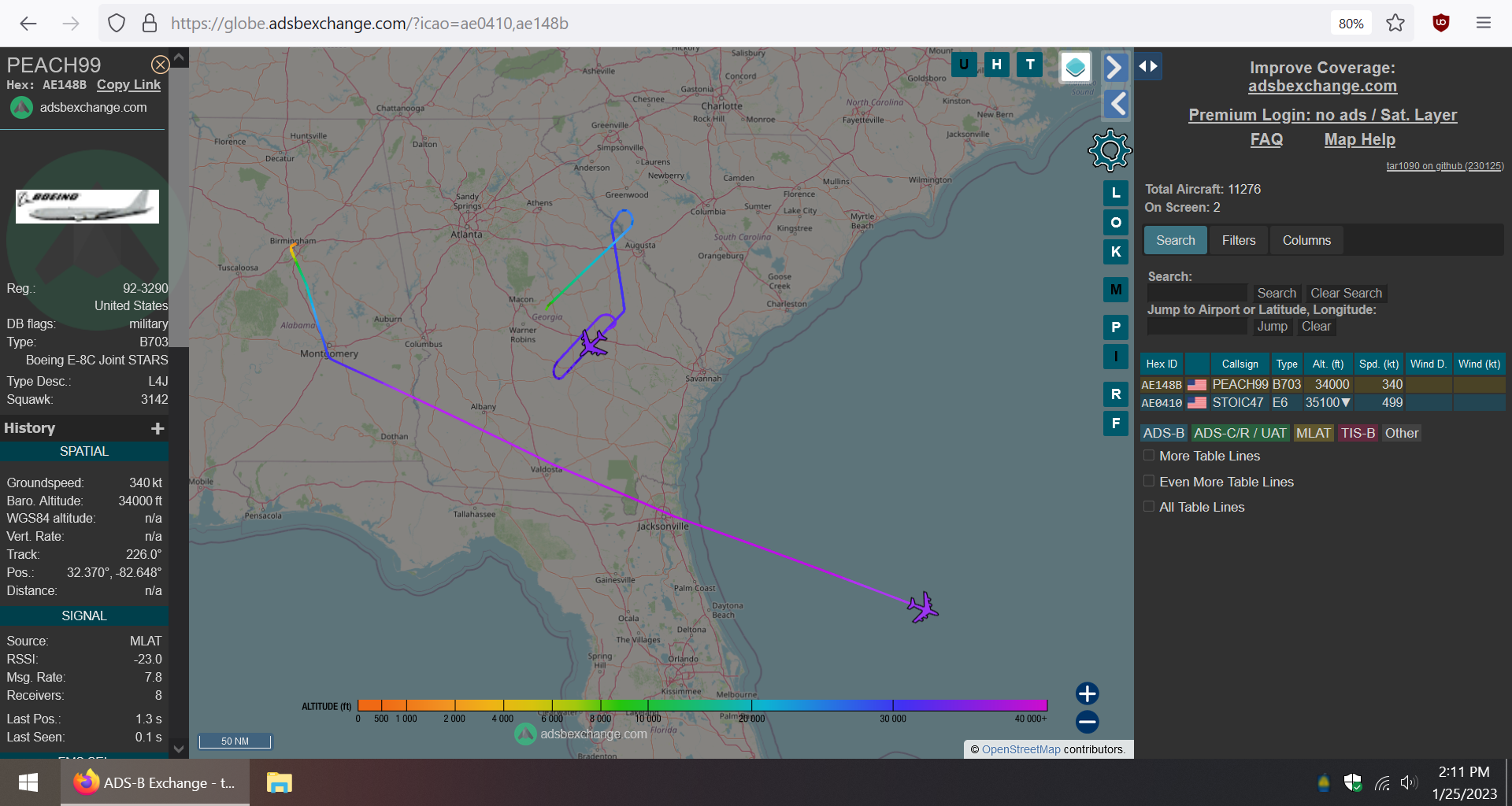Open File Explorer from the taskbar
1512x806 pixels.
pos(280,782)
